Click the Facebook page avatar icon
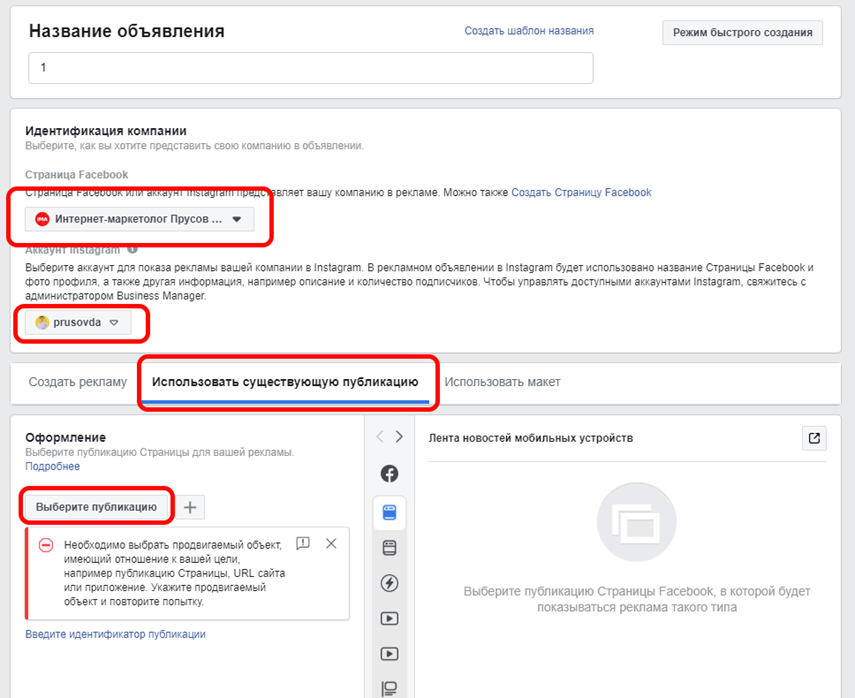The image size is (855, 698). click(x=42, y=219)
